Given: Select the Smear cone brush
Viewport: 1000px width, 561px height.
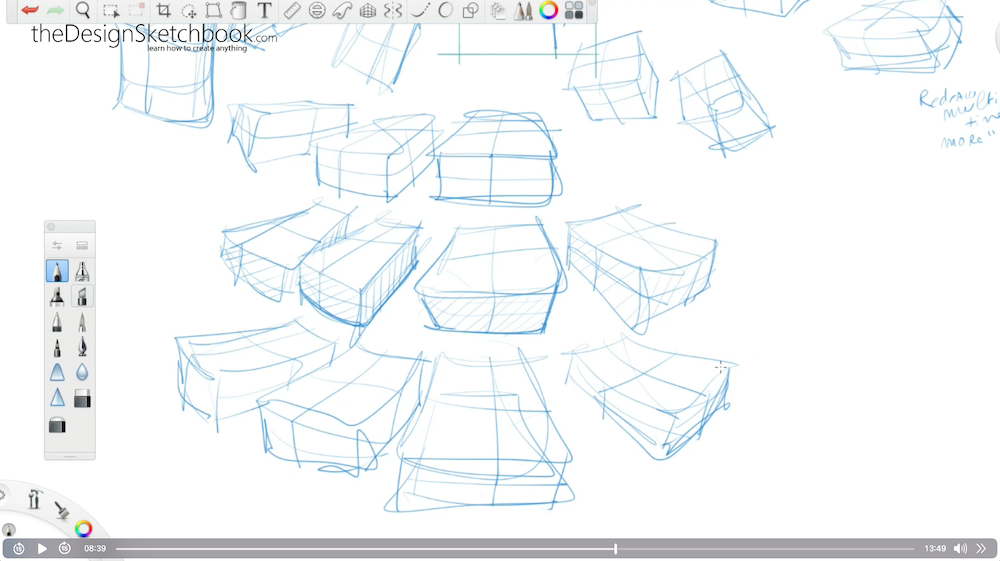Looking at the screenshot, I should [x=57, y=372].
